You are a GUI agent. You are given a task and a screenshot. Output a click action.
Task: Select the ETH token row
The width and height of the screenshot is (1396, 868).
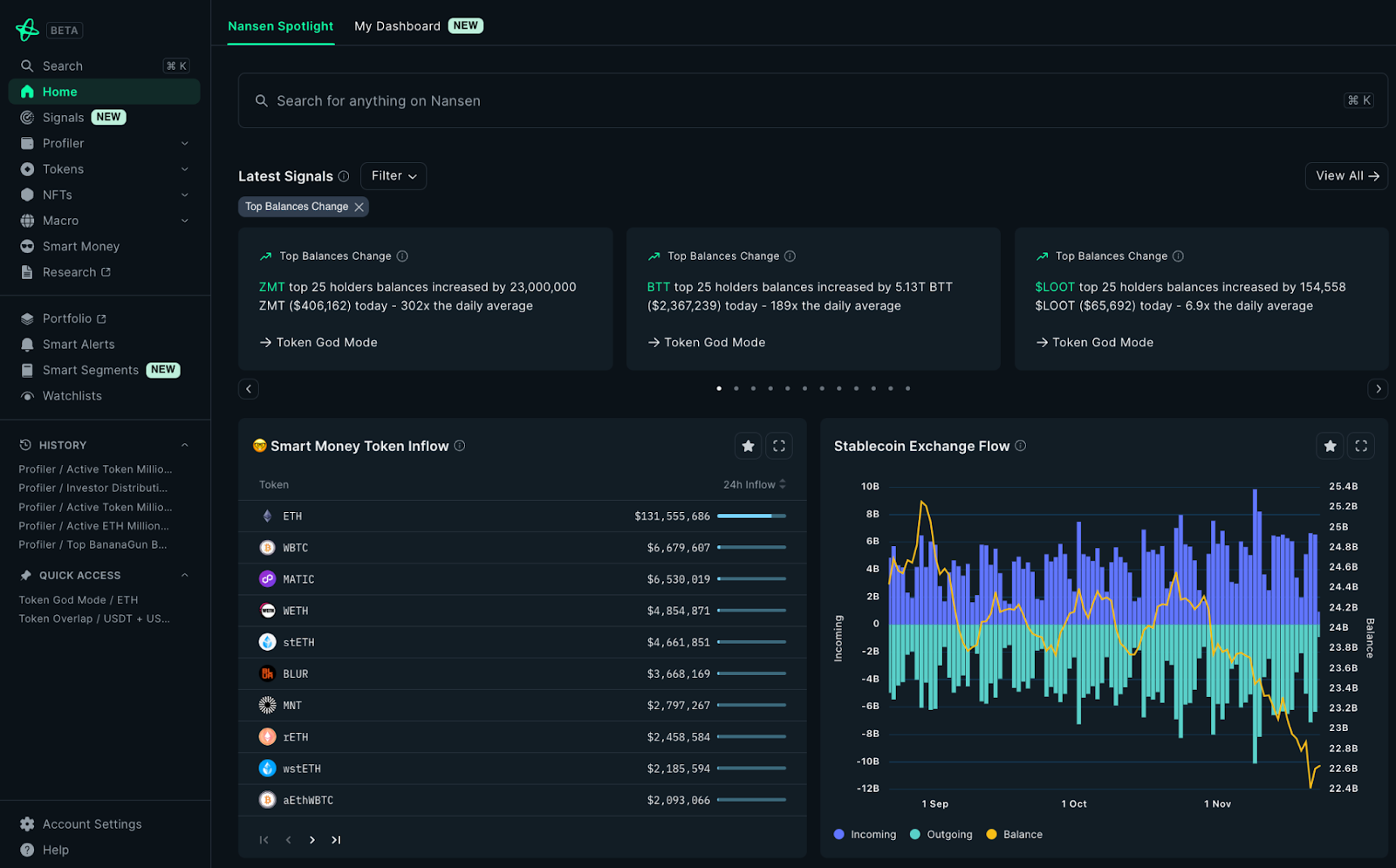522,516
